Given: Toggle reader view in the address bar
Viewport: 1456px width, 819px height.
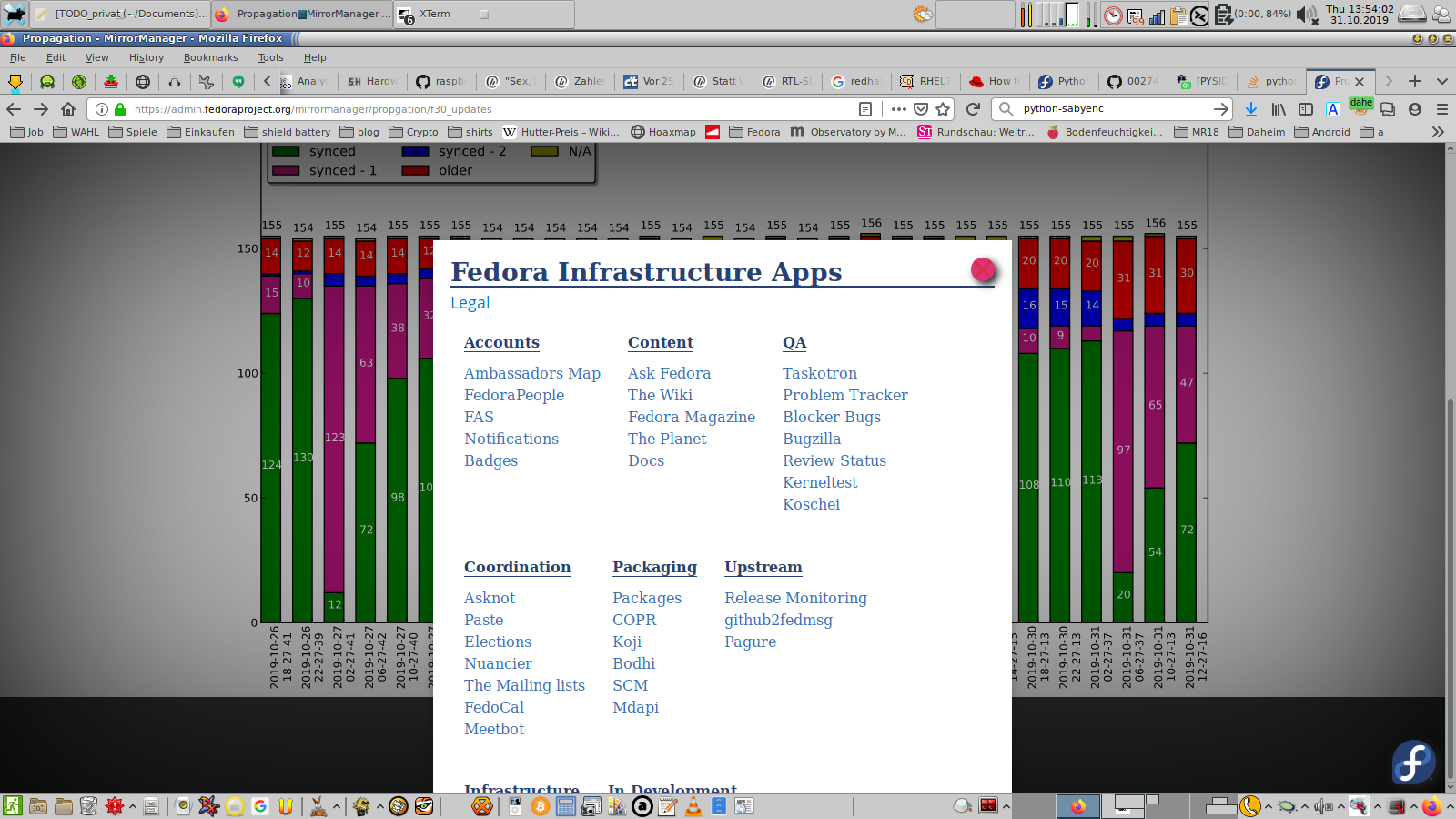Looking at the screenshot, I should (x=865, y=109).
